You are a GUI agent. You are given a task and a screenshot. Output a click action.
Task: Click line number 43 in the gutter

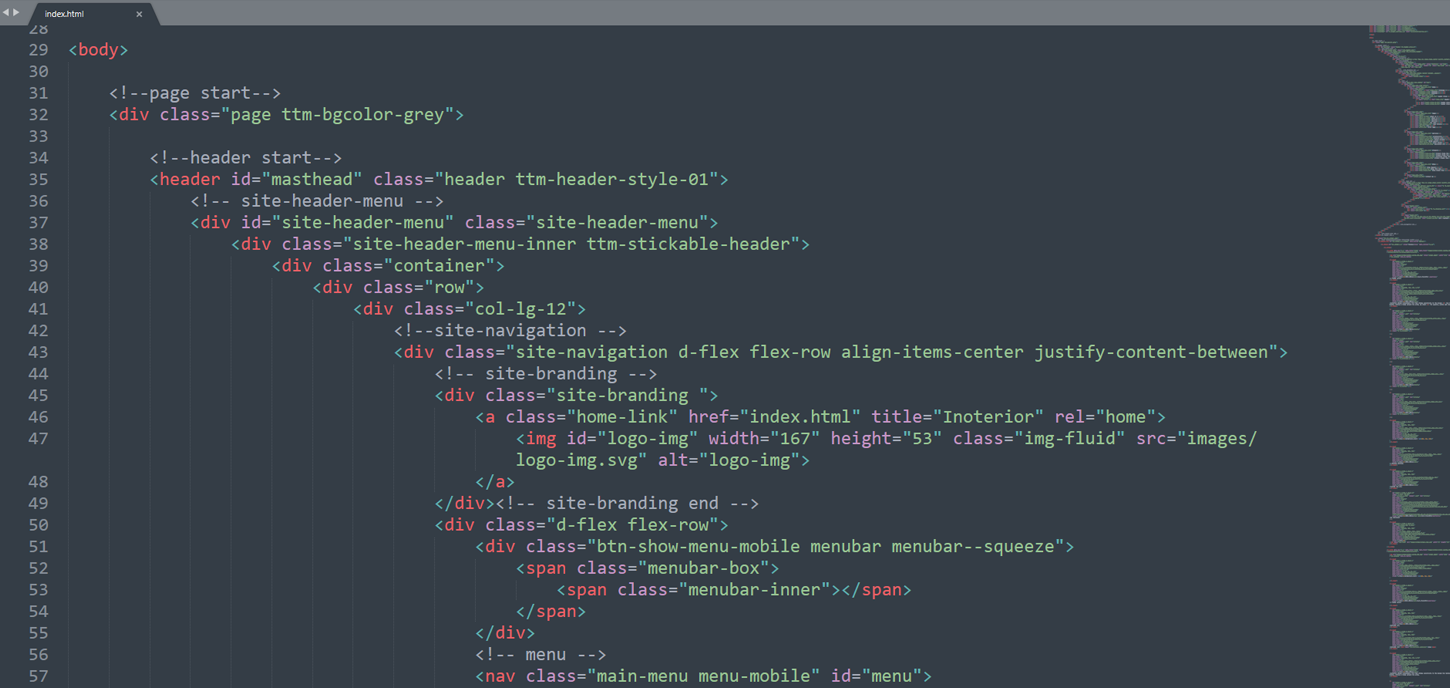[38, 353]
